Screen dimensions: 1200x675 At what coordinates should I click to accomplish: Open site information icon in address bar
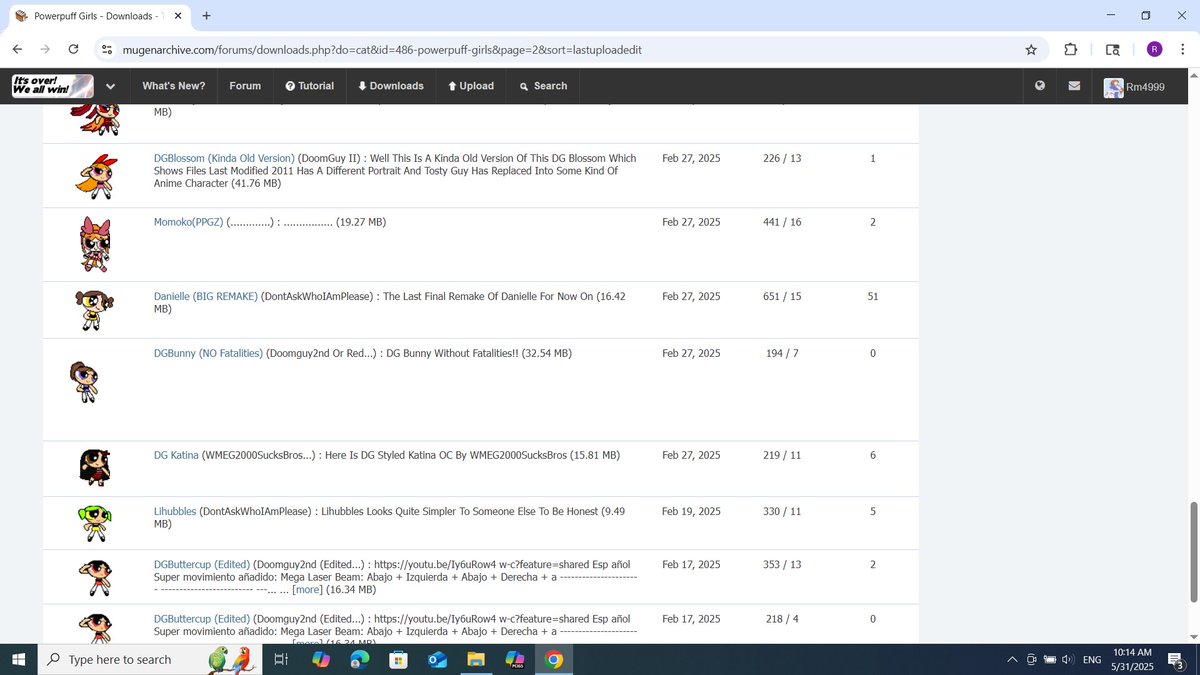(108, 49)
